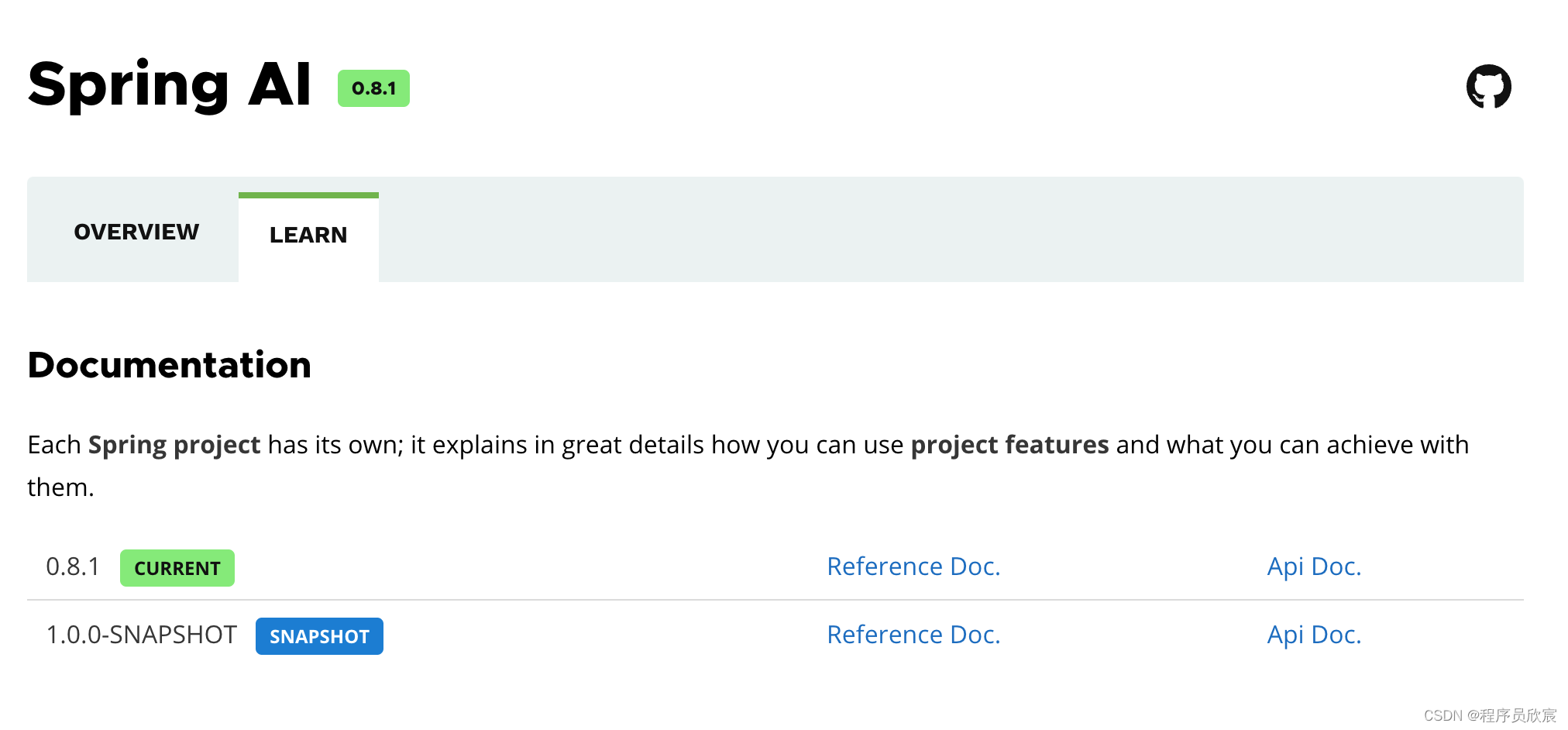This screenshot has width=1568, height=730.
Task: Click the word "them." ending the description
Action: 60,487
